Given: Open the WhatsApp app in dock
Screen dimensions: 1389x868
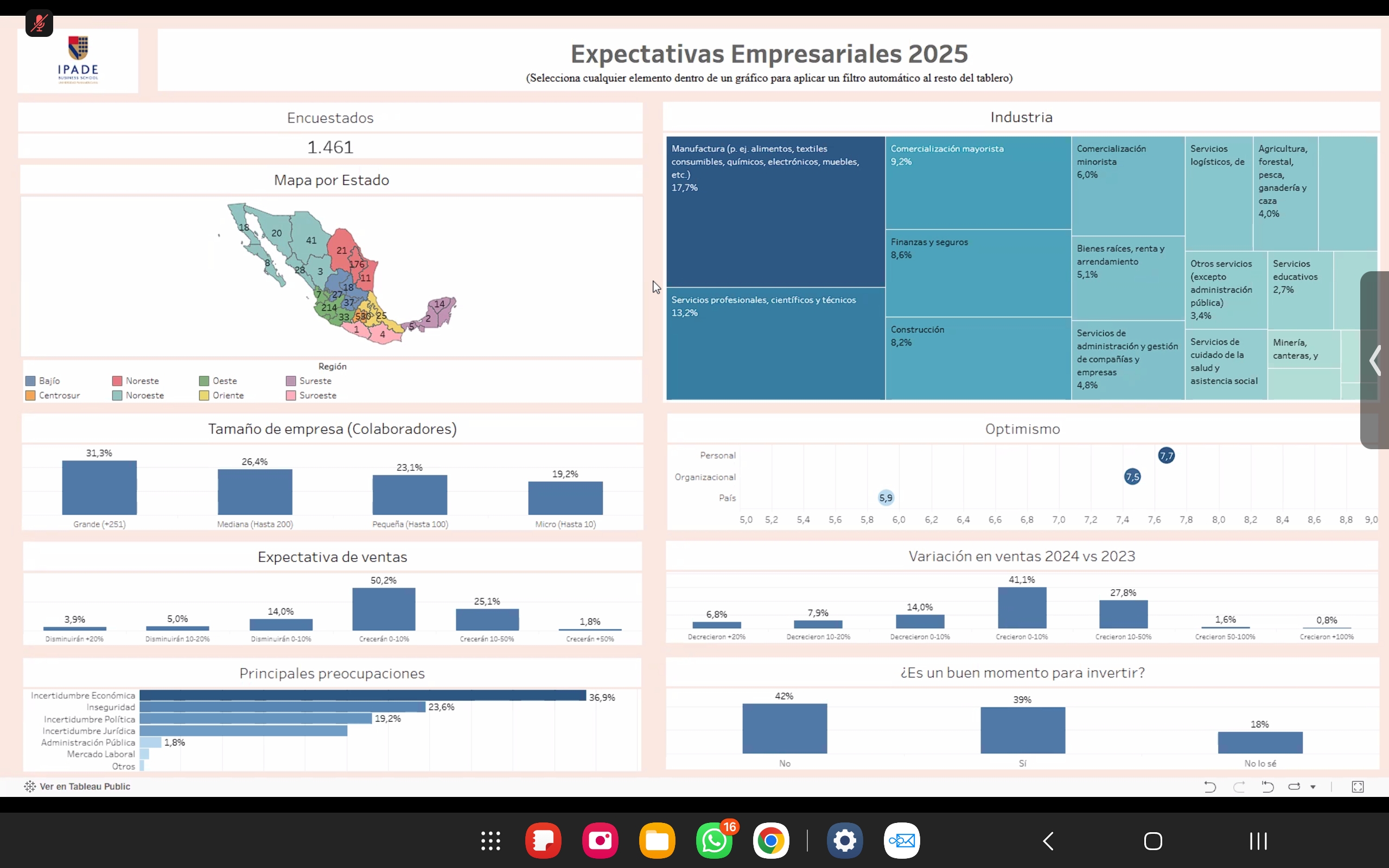Looking at the screenshot, I should (x=713, y=841).
